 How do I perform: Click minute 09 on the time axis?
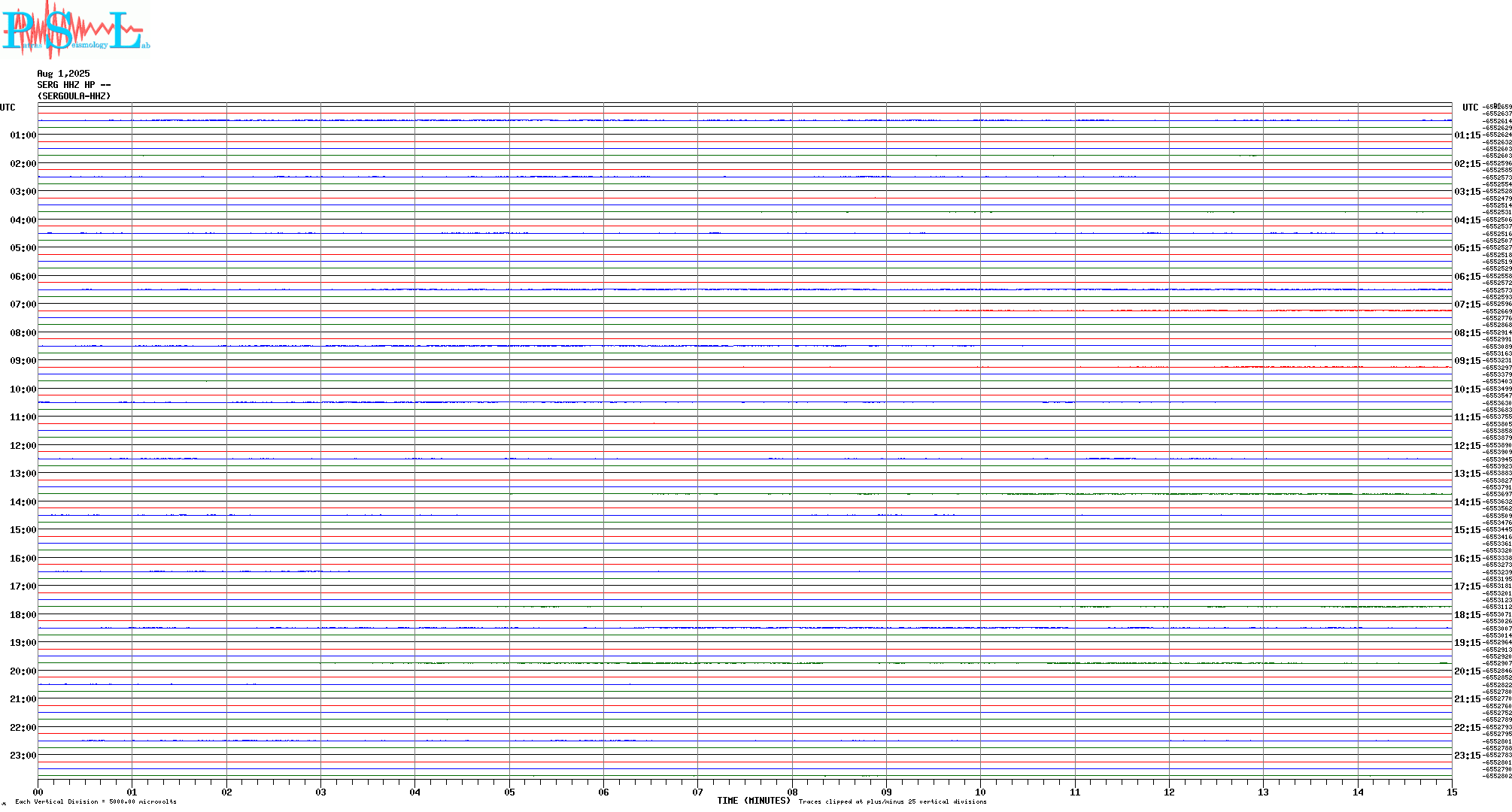(x=886, y=792)
